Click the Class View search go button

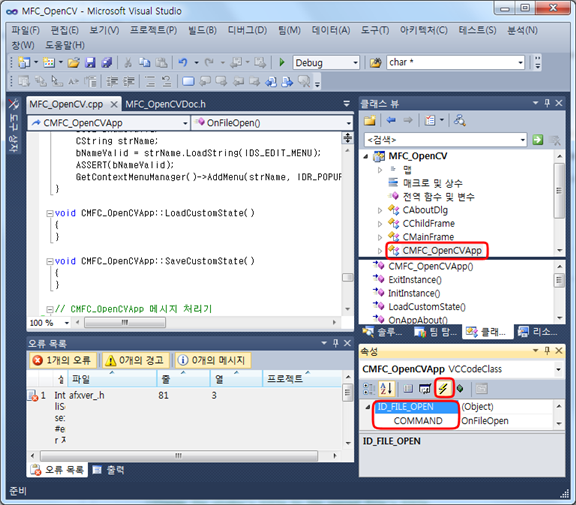(x=538, y=140)
